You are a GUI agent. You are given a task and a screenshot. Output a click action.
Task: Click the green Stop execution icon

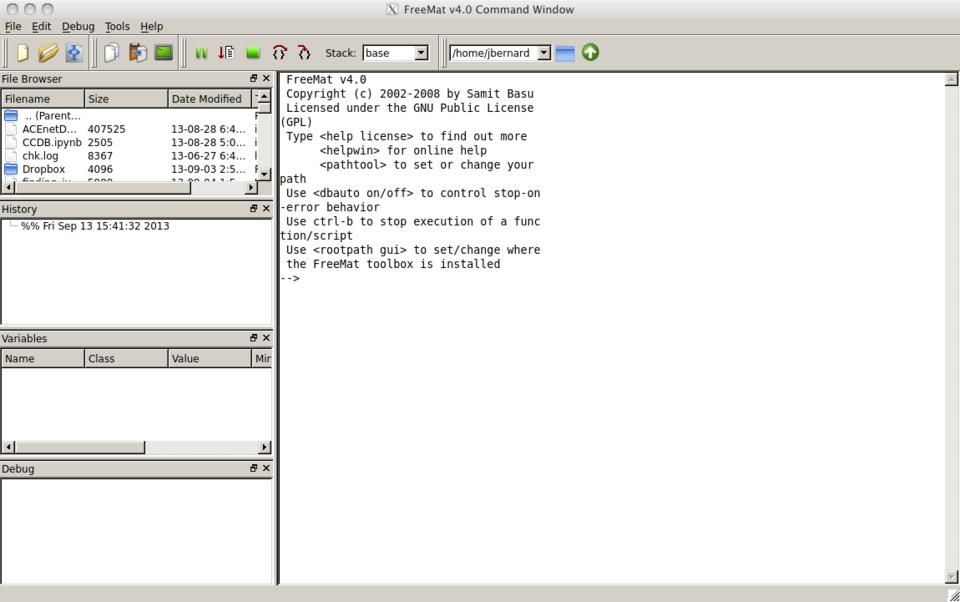click(253, 53)
